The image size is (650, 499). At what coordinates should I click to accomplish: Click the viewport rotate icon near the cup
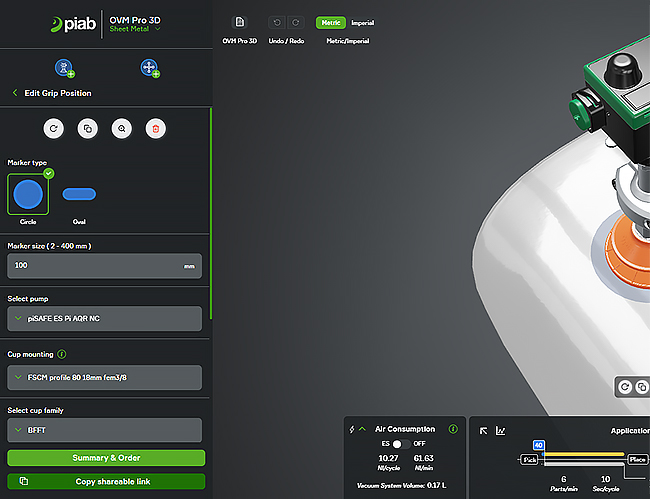pos(625,388)
